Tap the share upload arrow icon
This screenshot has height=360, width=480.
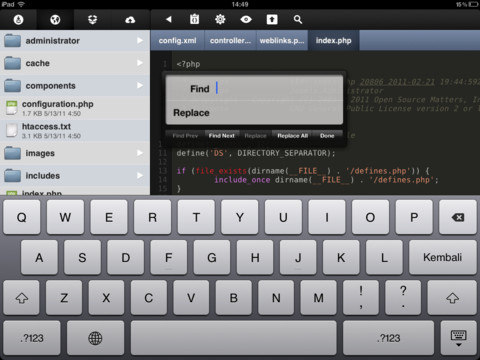click(272, 19)
